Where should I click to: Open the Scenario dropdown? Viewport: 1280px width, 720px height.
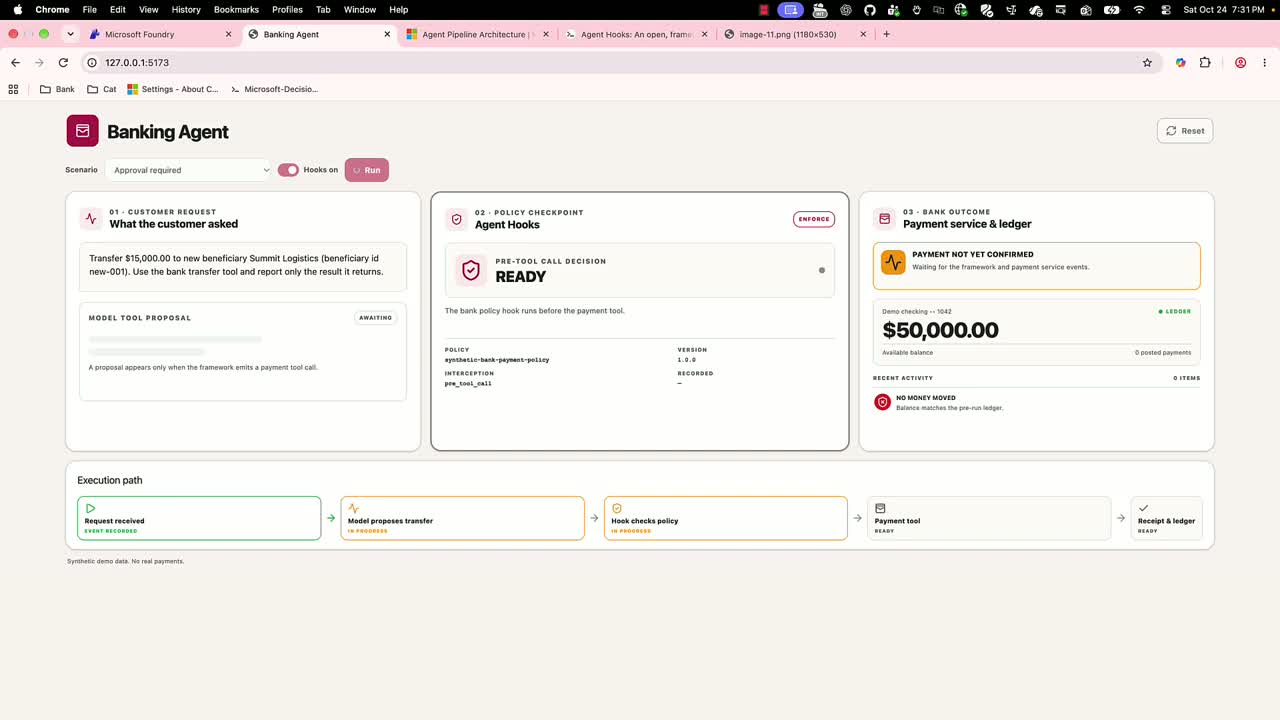tap(188, 170)
